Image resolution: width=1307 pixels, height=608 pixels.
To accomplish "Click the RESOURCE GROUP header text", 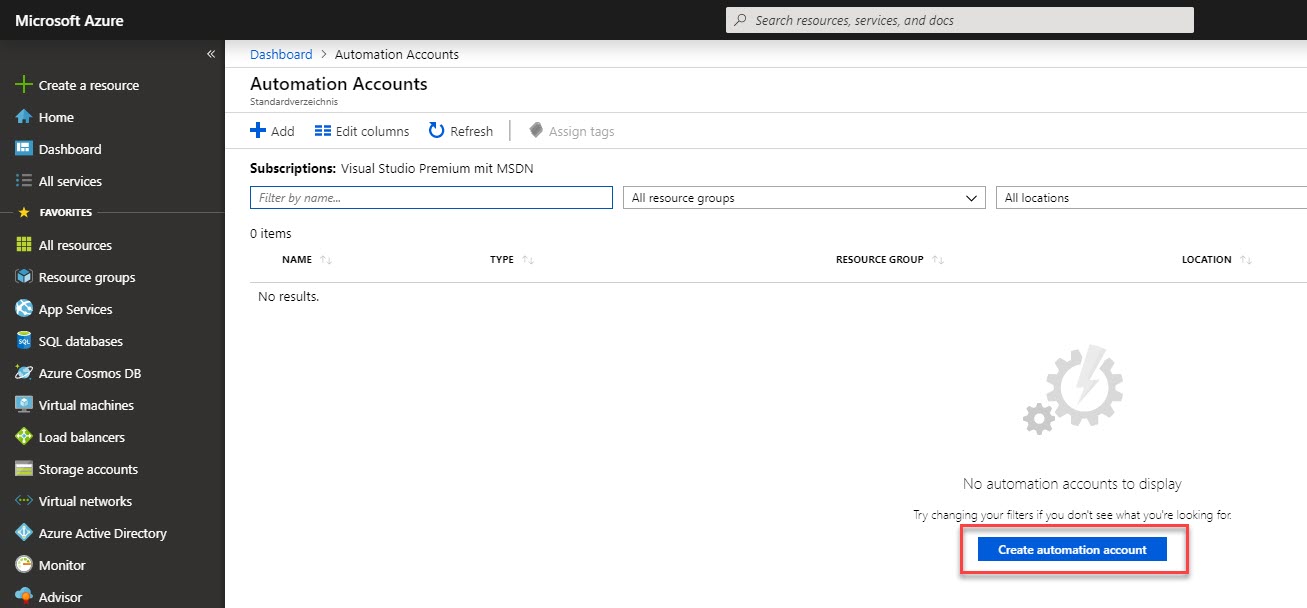I will point(880,260).
